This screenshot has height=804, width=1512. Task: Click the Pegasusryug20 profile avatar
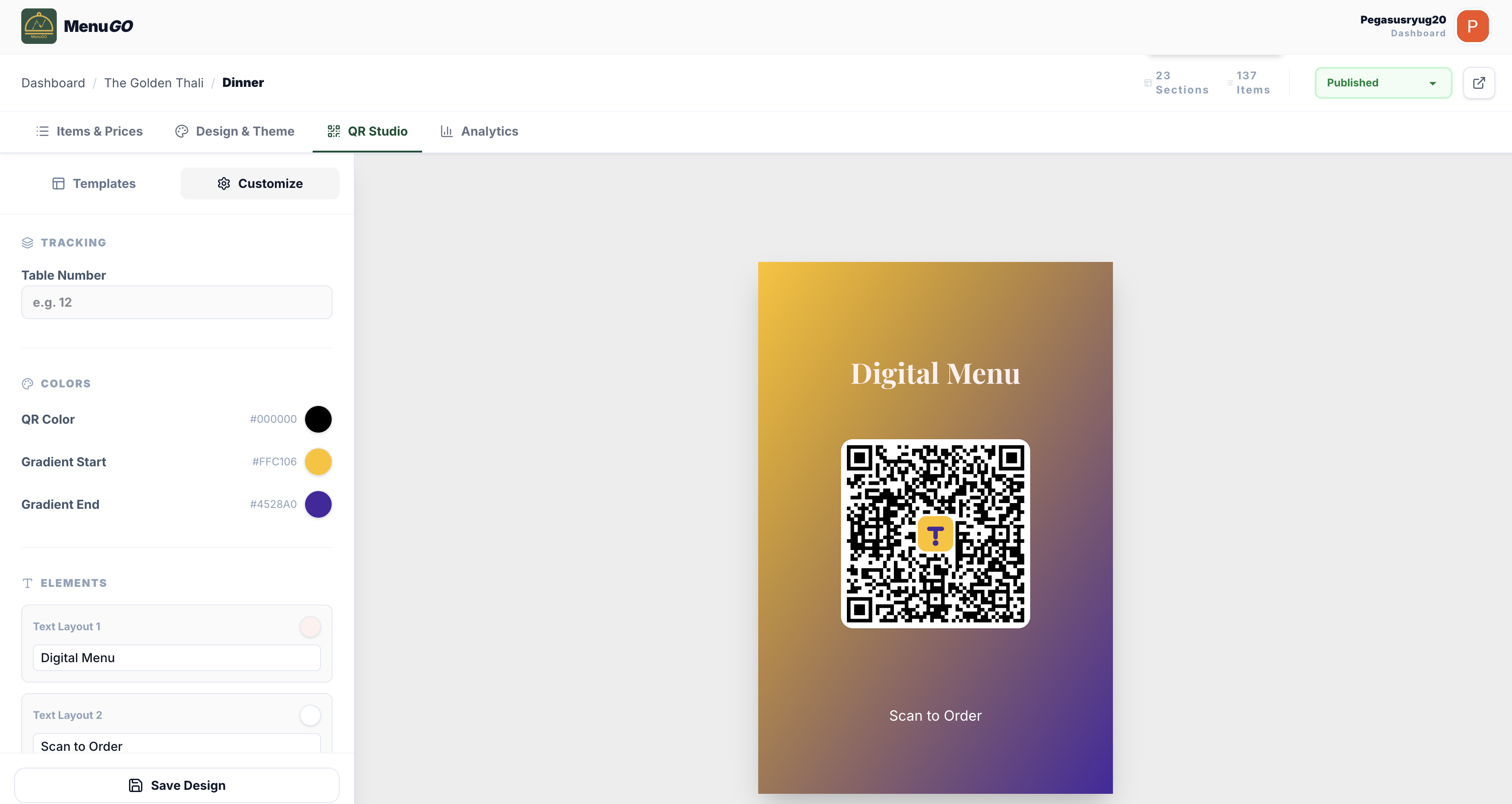[1473, 26]
